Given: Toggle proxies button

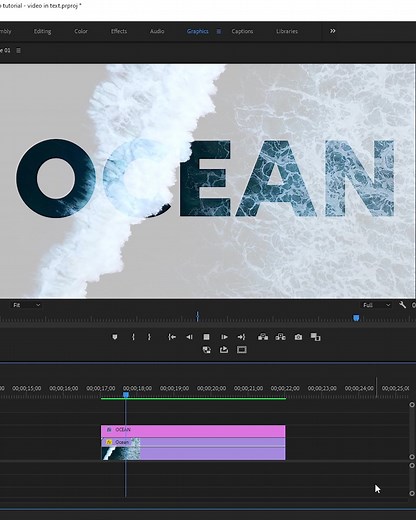Looking at the screenshot, I should coord(207,350).
